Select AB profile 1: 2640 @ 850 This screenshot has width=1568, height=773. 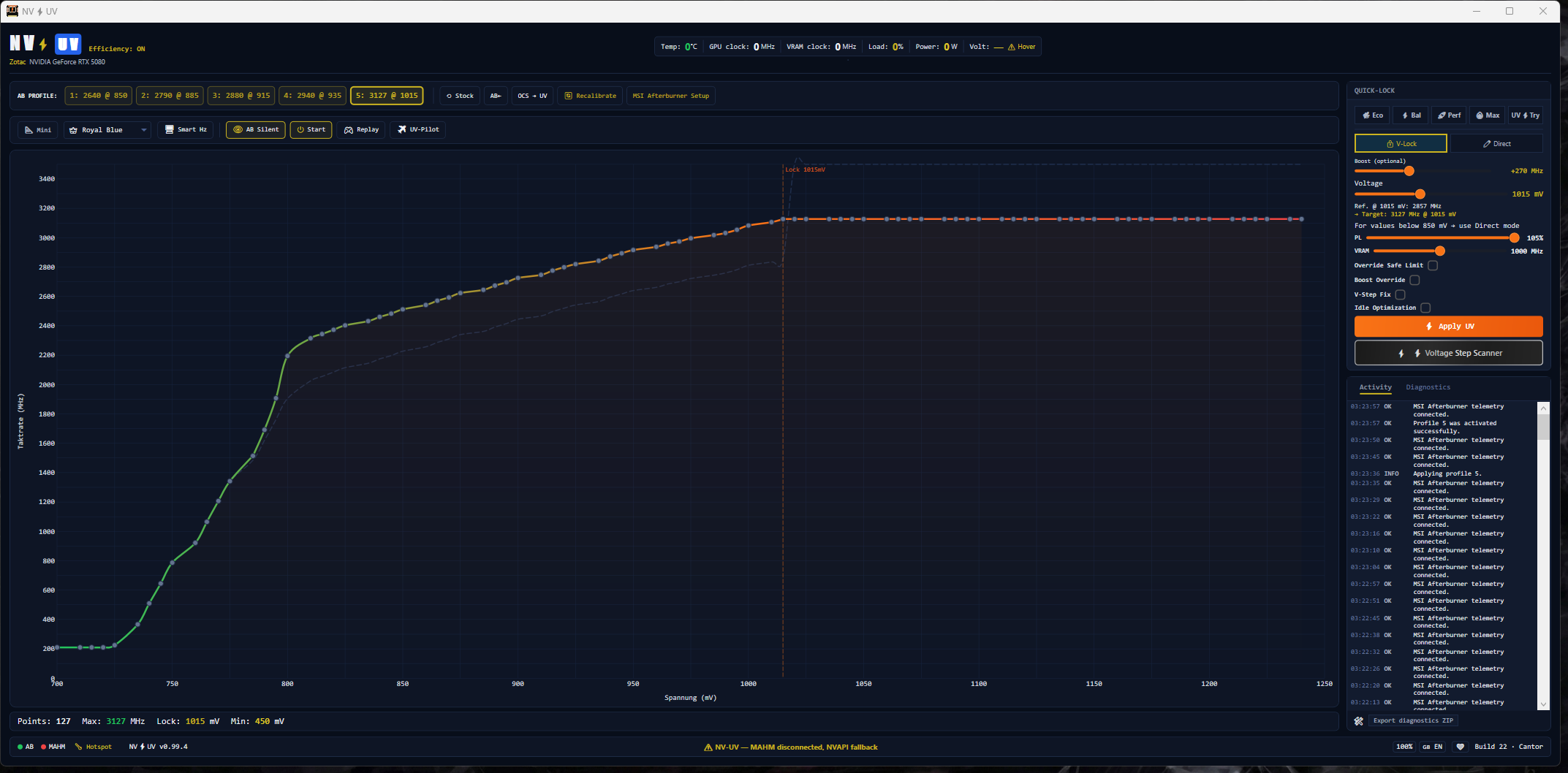pyautogui.click(x=99, y=96)
